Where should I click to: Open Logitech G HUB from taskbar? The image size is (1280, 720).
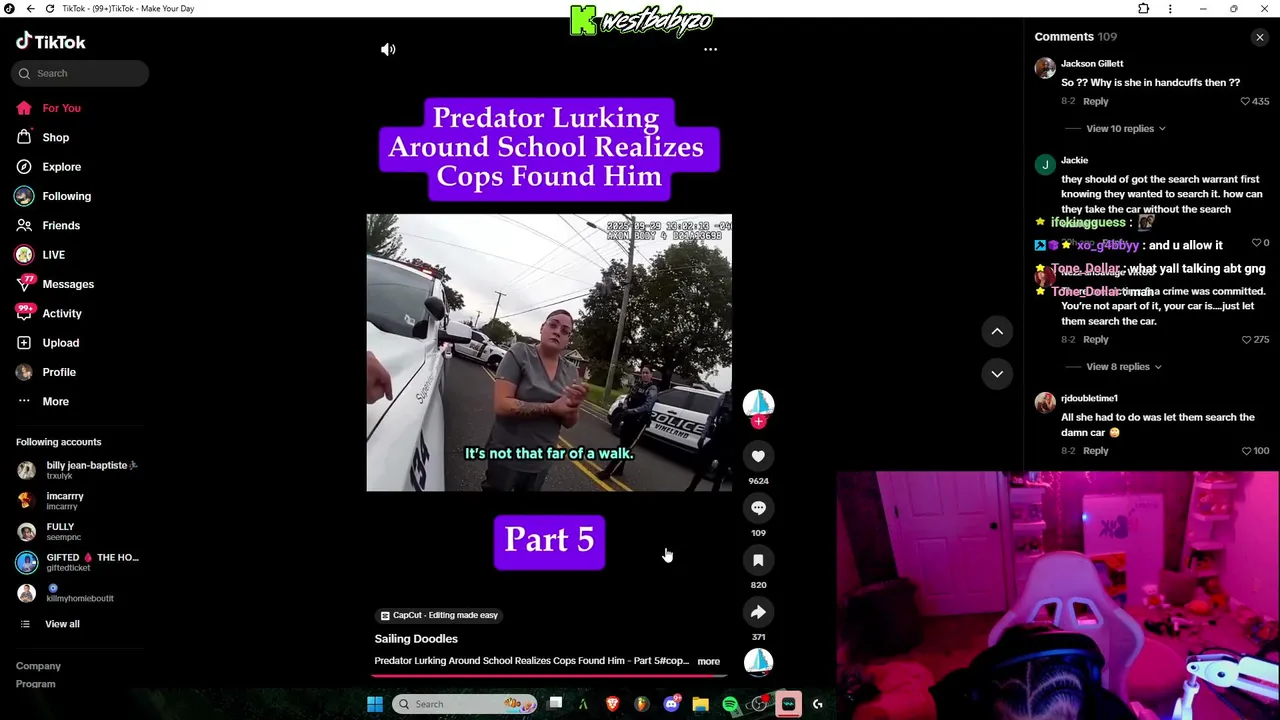tap(817, 704)
